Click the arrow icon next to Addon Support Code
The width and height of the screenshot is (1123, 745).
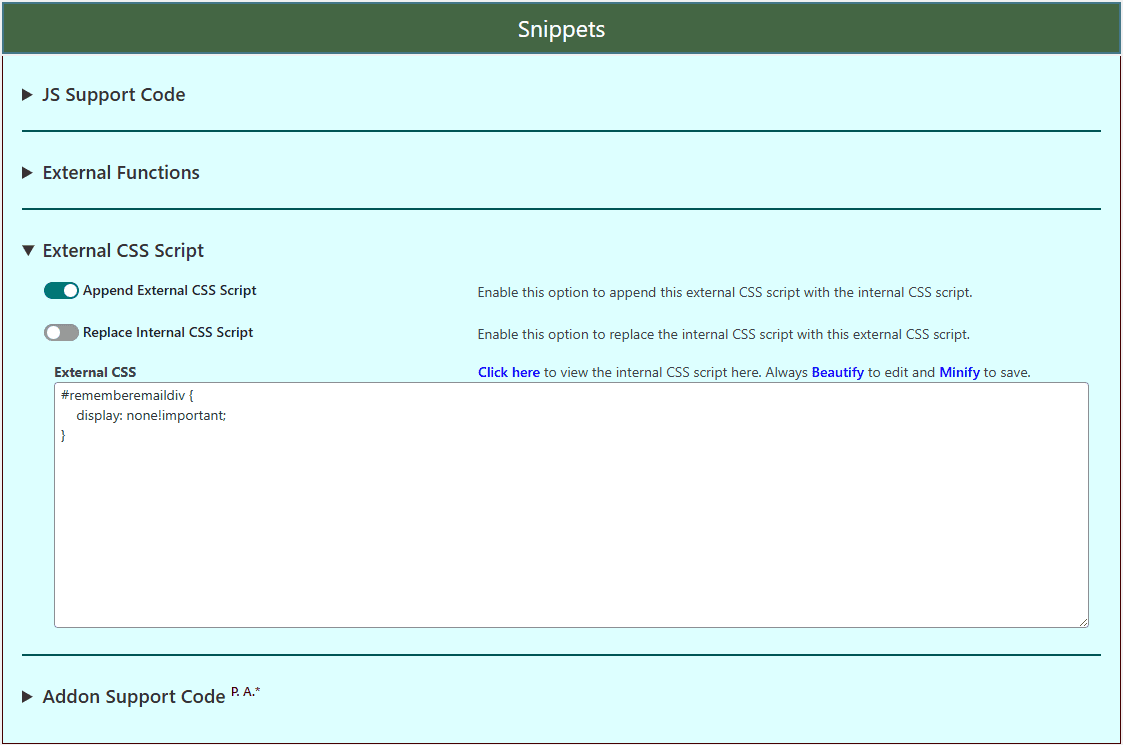(25, 696)
